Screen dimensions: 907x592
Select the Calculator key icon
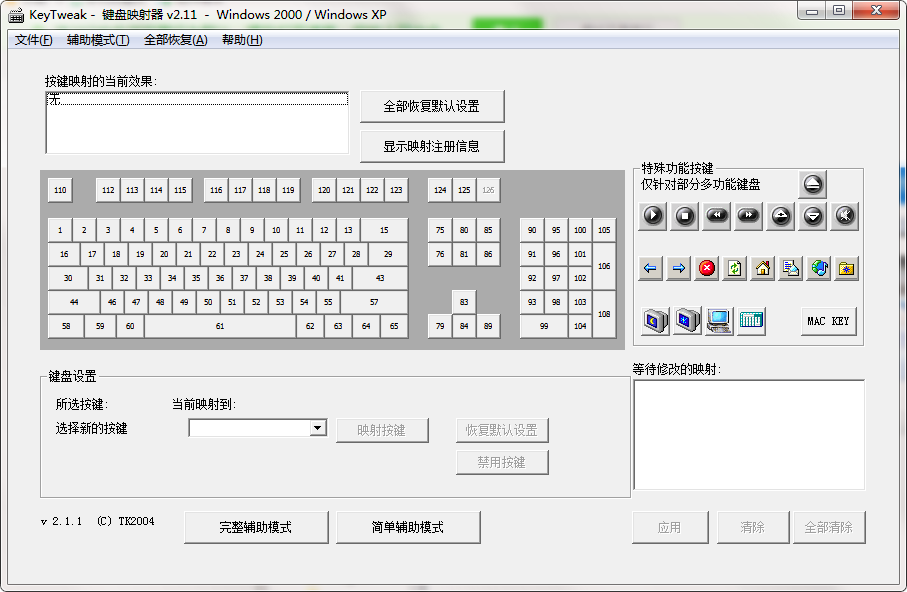(x=751, y=320)
